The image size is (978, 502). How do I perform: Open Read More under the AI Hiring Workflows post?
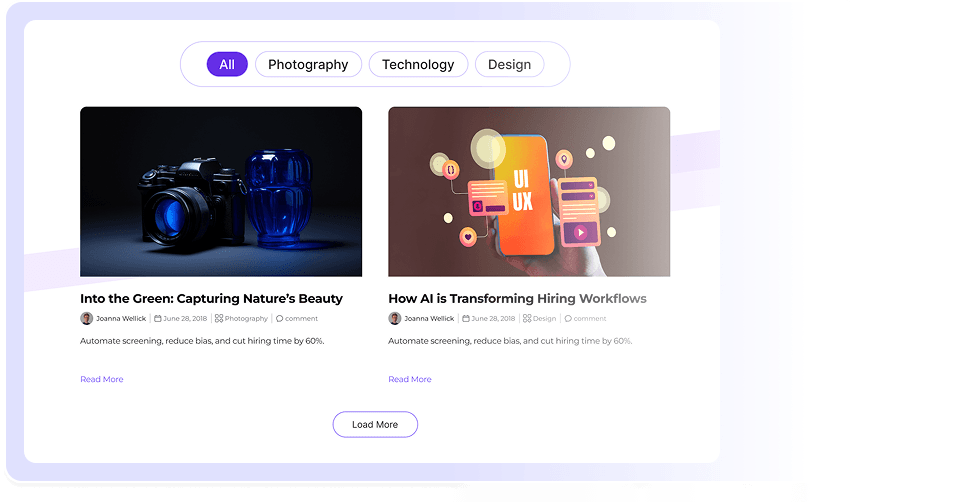point(410,379)
